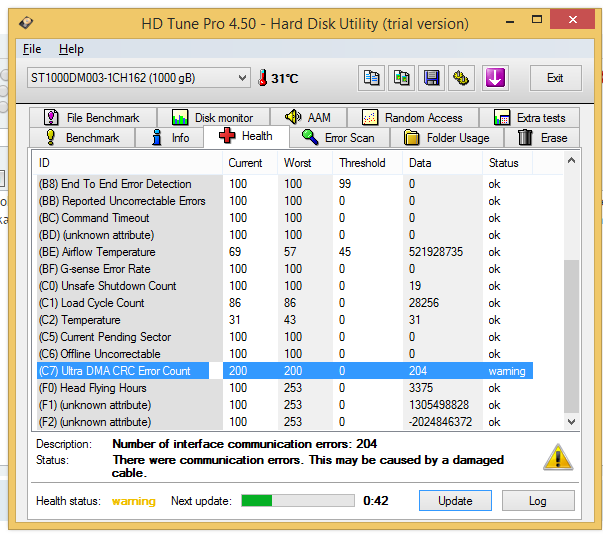Click the warning status in the C7 row

click(x=507, y=371)
